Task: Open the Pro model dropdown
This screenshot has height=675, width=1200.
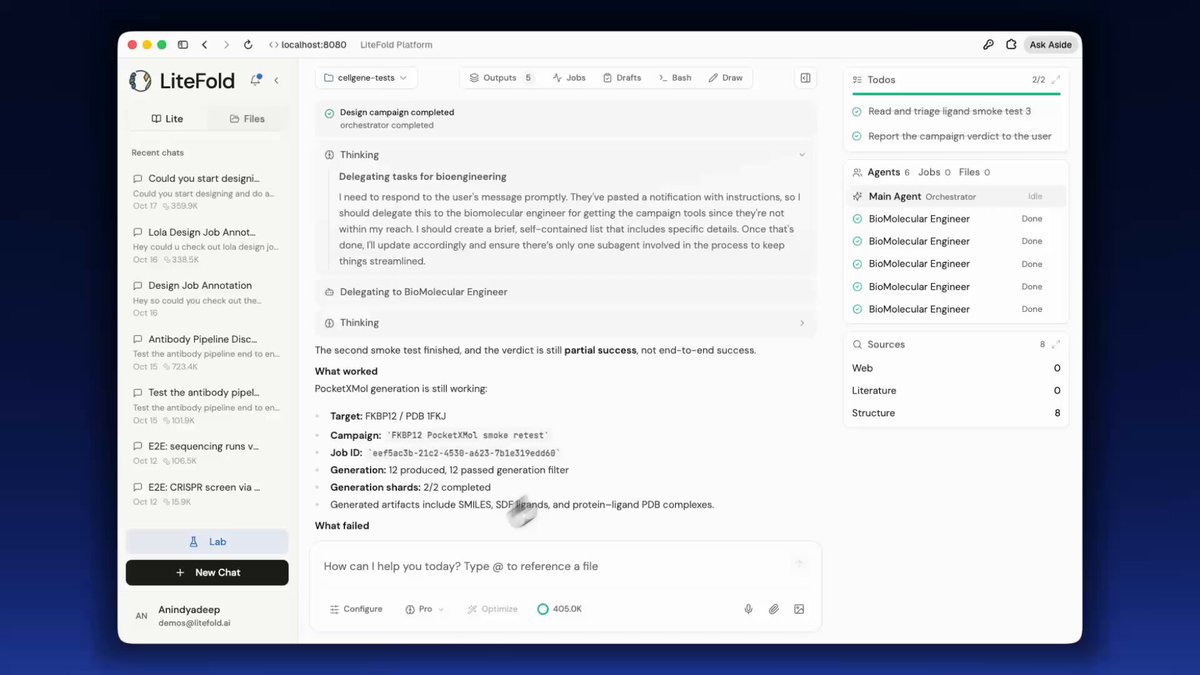Action: tap(425, 609)
